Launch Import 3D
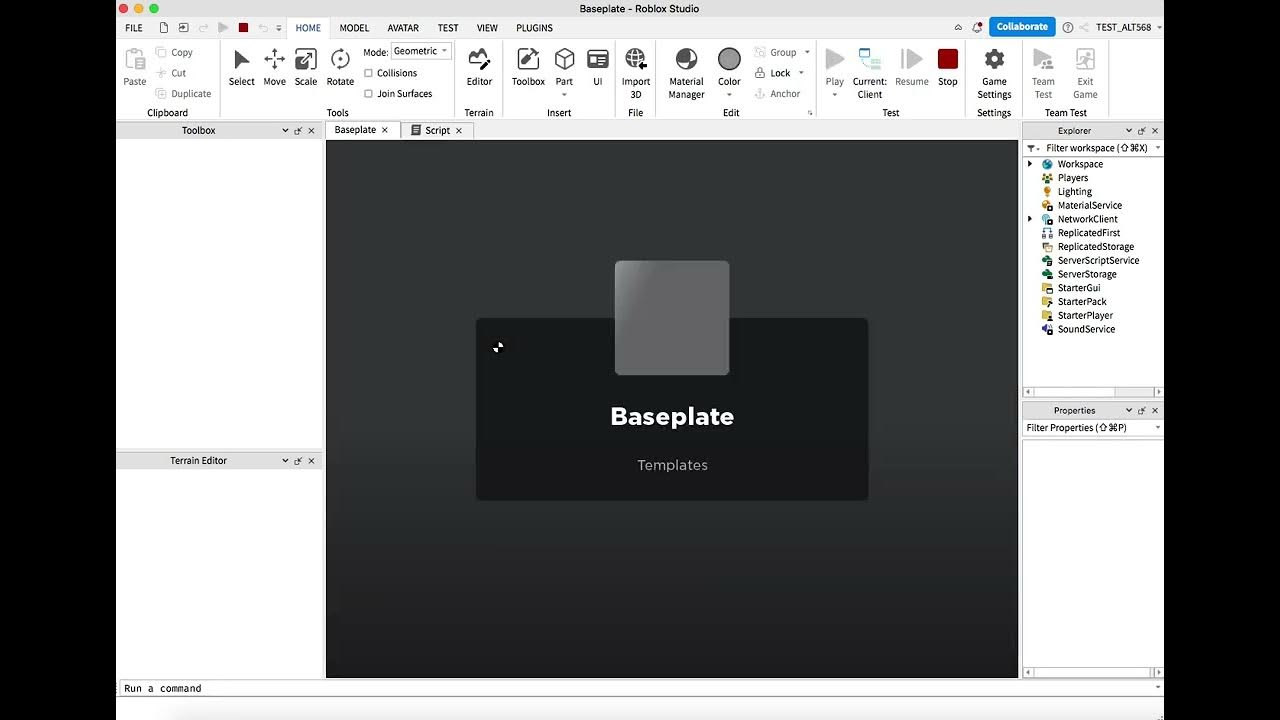This screenshot has height=720, width=1280. [x=636, y=74]
